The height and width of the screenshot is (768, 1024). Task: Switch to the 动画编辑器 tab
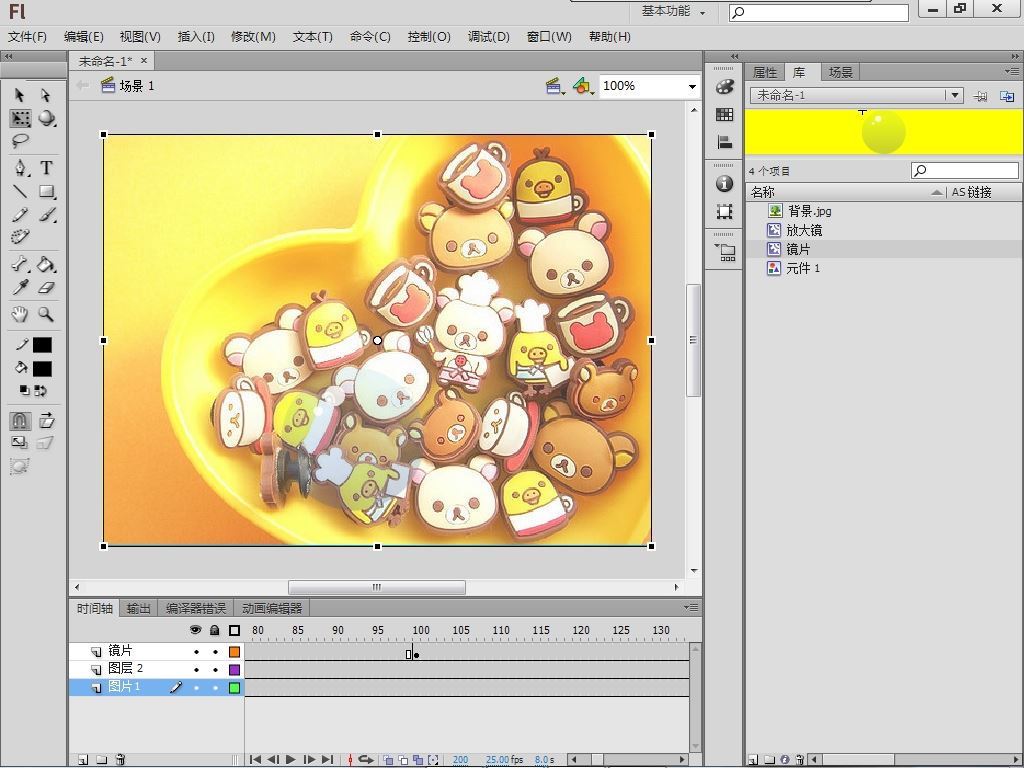pos(272,609)
